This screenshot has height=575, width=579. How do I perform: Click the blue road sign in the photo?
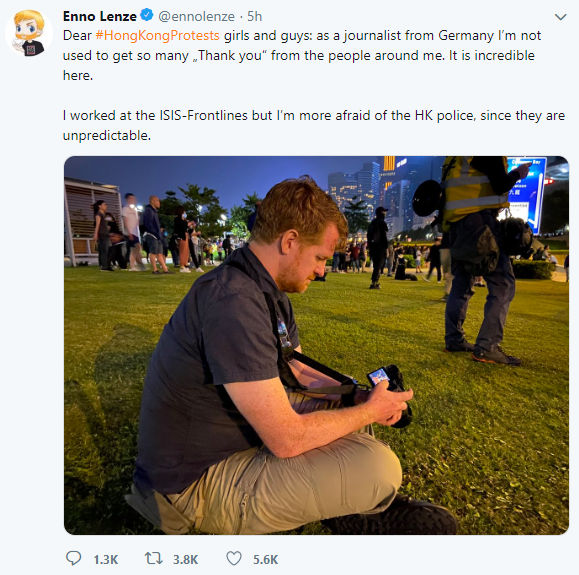[x=526, y=194]
